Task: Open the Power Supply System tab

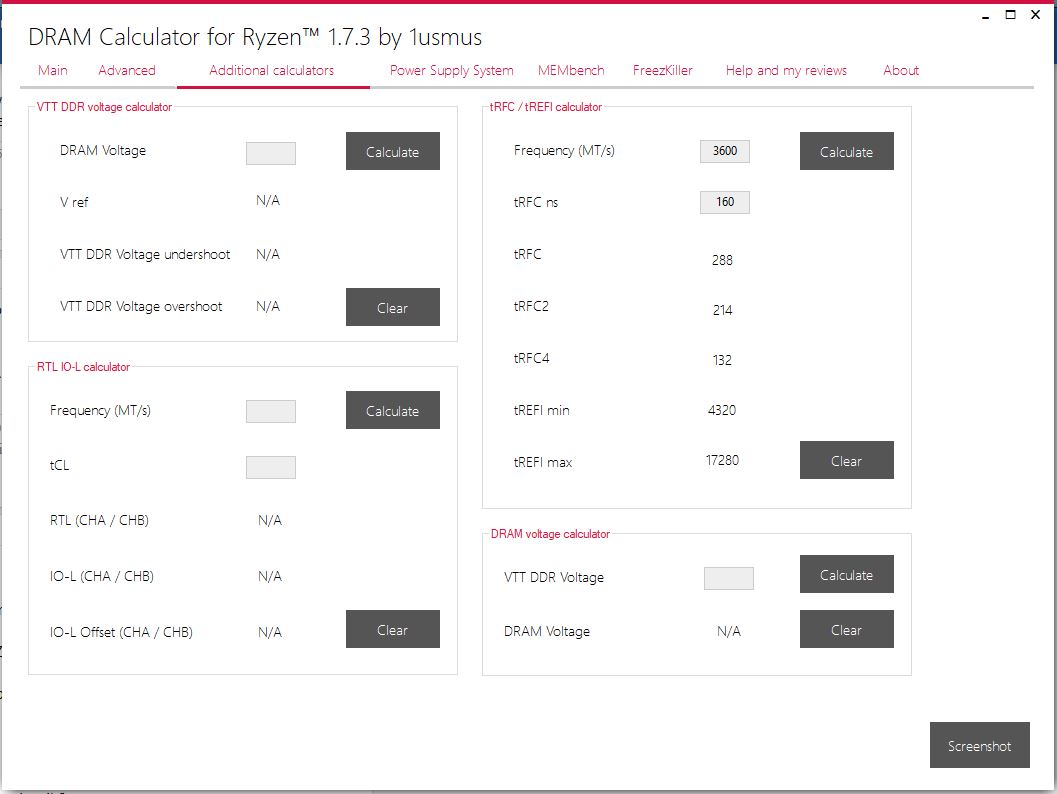Action: pos(452,70)
